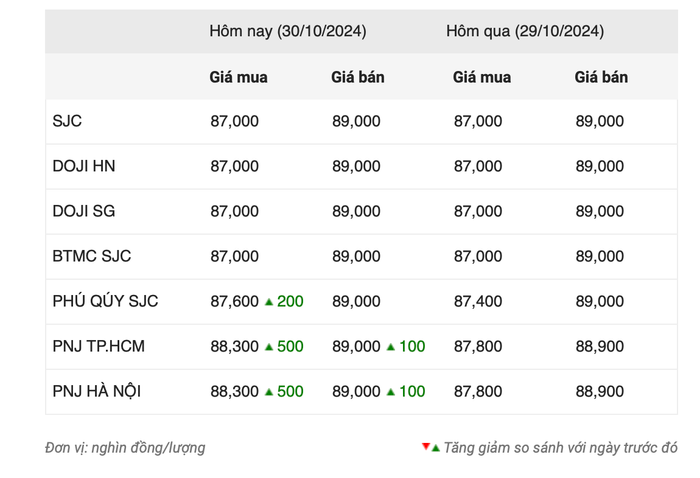Click the up arrow beside 100 in PNJ TP.HCM row

point(391,347)
